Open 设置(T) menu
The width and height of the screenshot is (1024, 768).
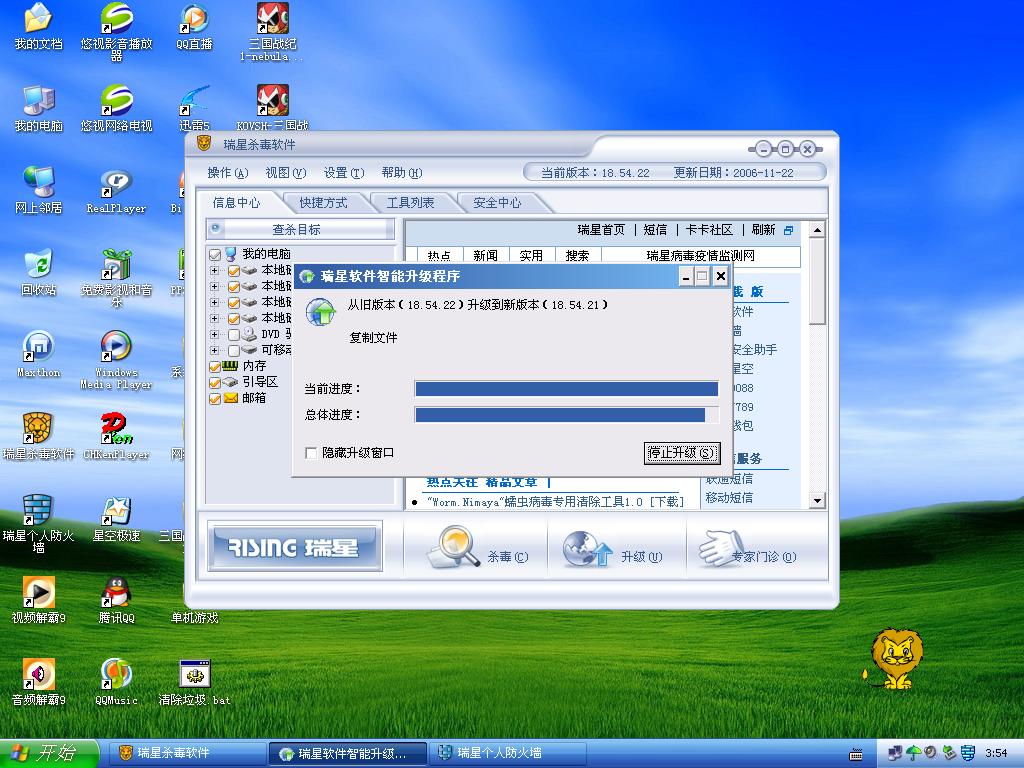click(344, 173)
